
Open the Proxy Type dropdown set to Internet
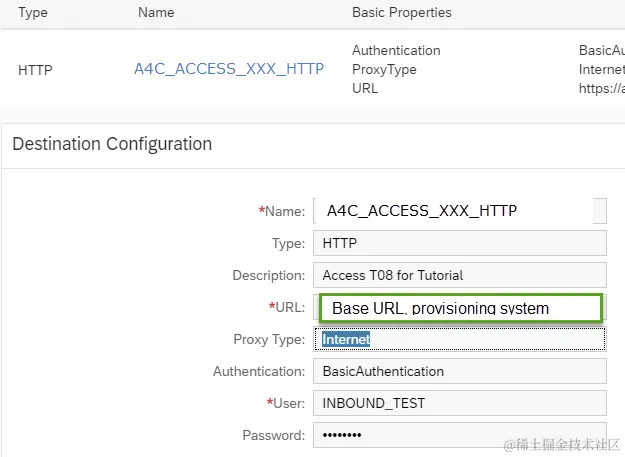(x=459, y=340)
